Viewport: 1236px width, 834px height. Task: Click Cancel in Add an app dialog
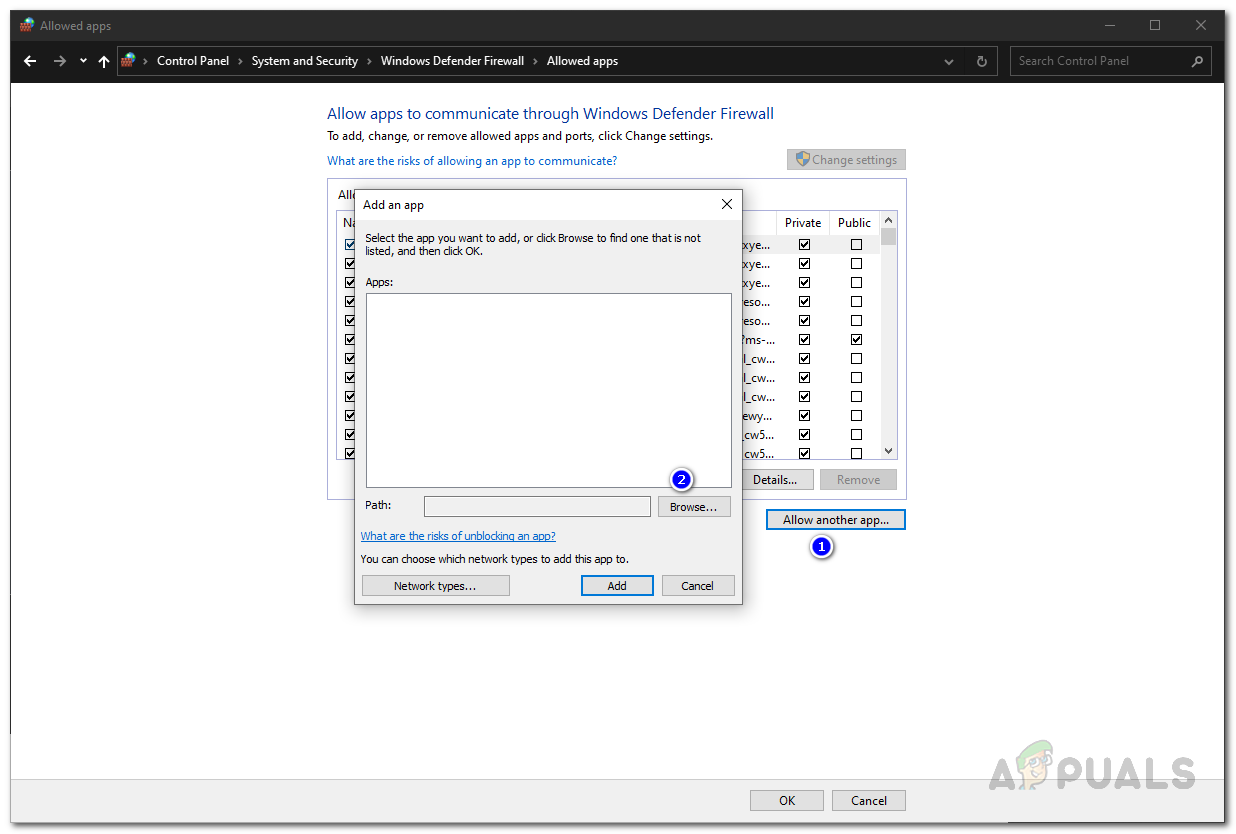point(698,586)
